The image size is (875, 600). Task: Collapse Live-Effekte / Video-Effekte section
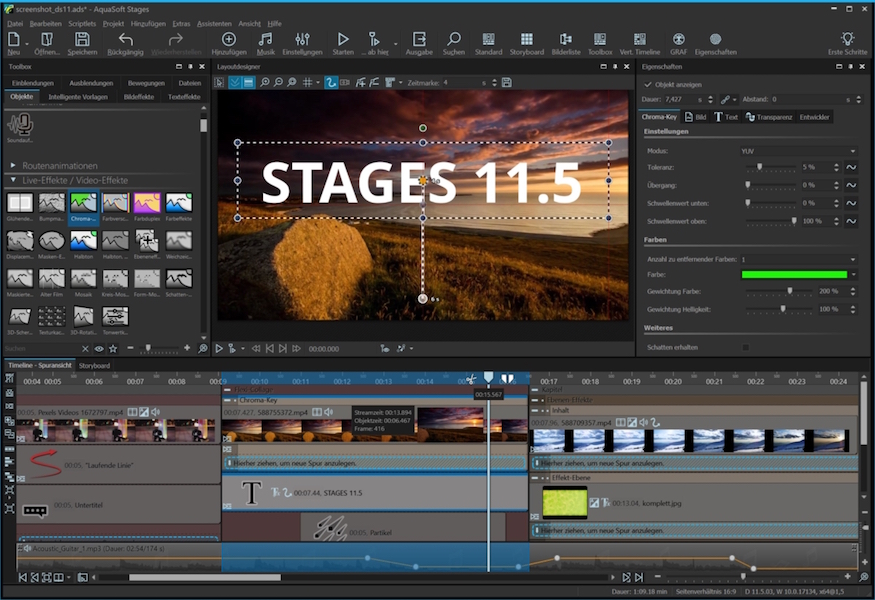point(13,180)
